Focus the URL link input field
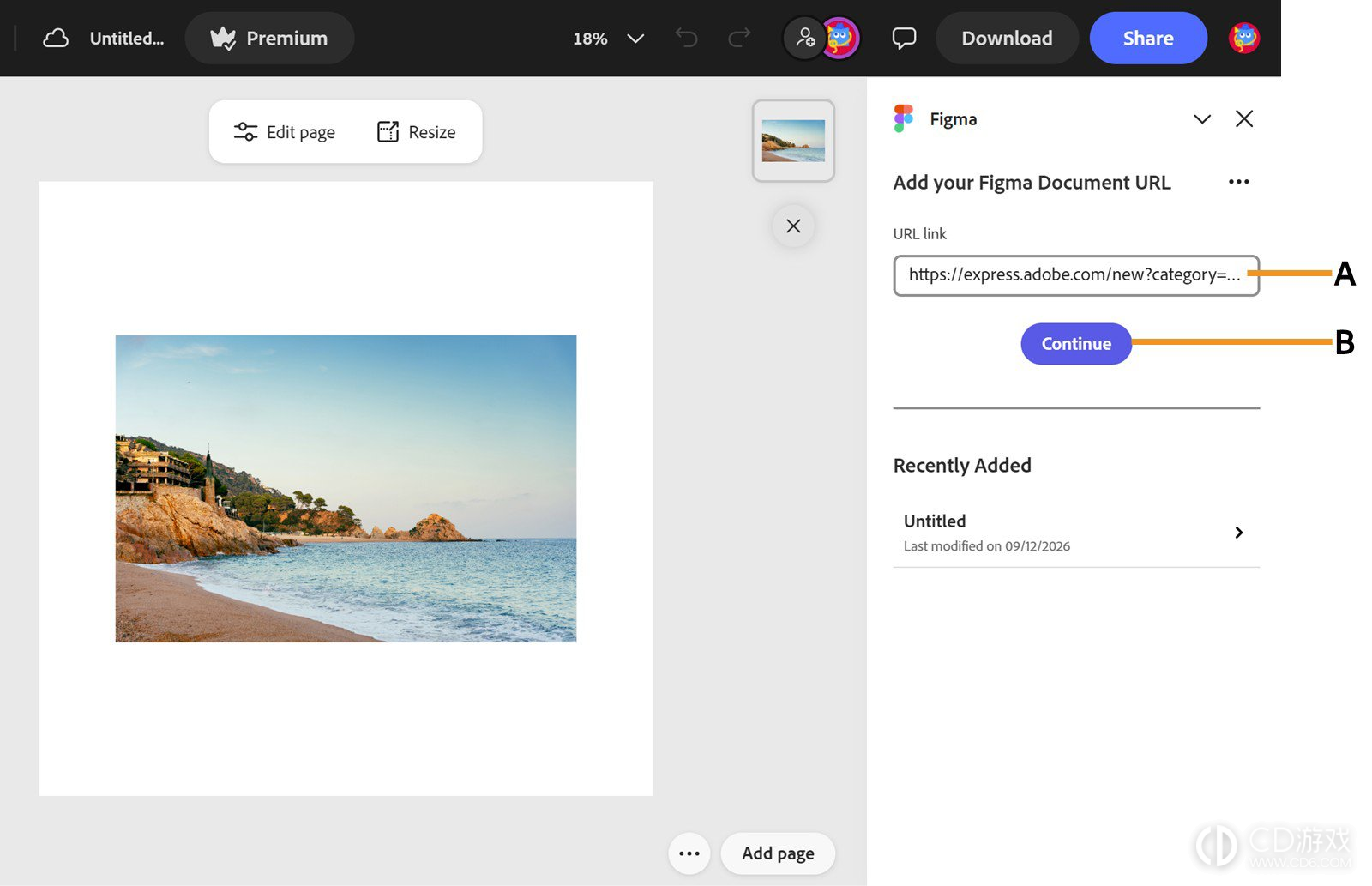1372x886 pixels. (1076, 275)
